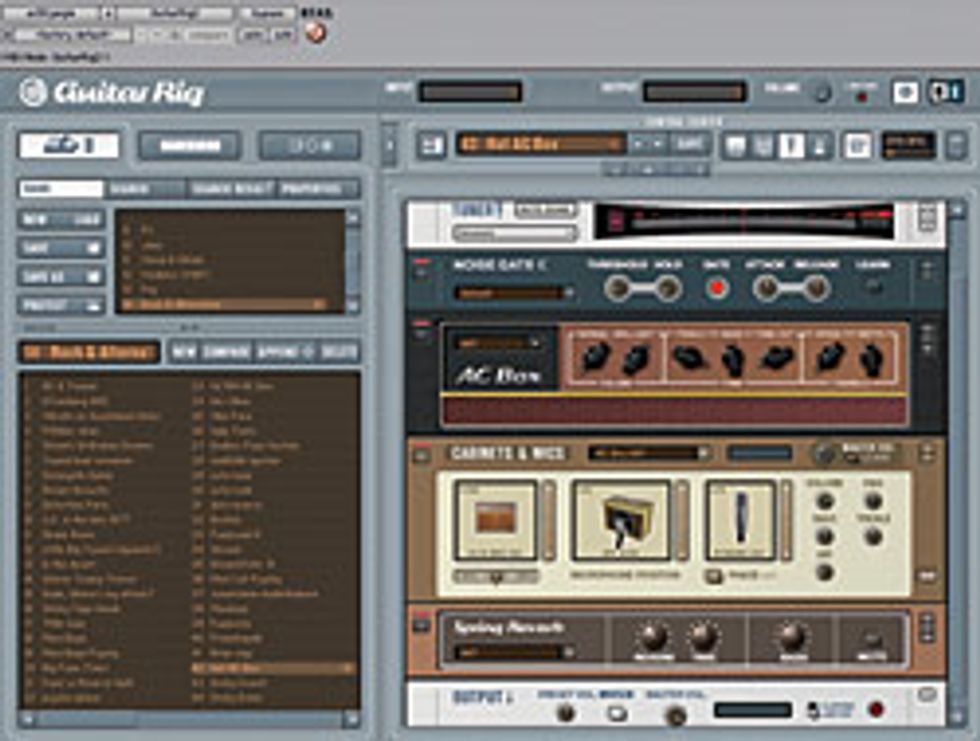Click the NI power icon in top right
Image resolution: width=980 pixels, height=741 pixels.
[946, 92]
